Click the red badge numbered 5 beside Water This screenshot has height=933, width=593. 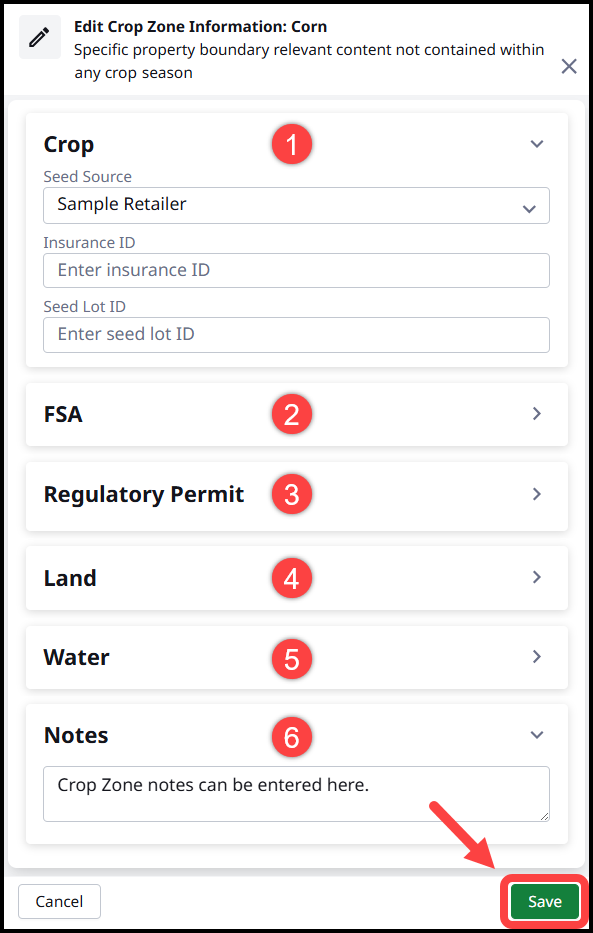pos(291,658)
